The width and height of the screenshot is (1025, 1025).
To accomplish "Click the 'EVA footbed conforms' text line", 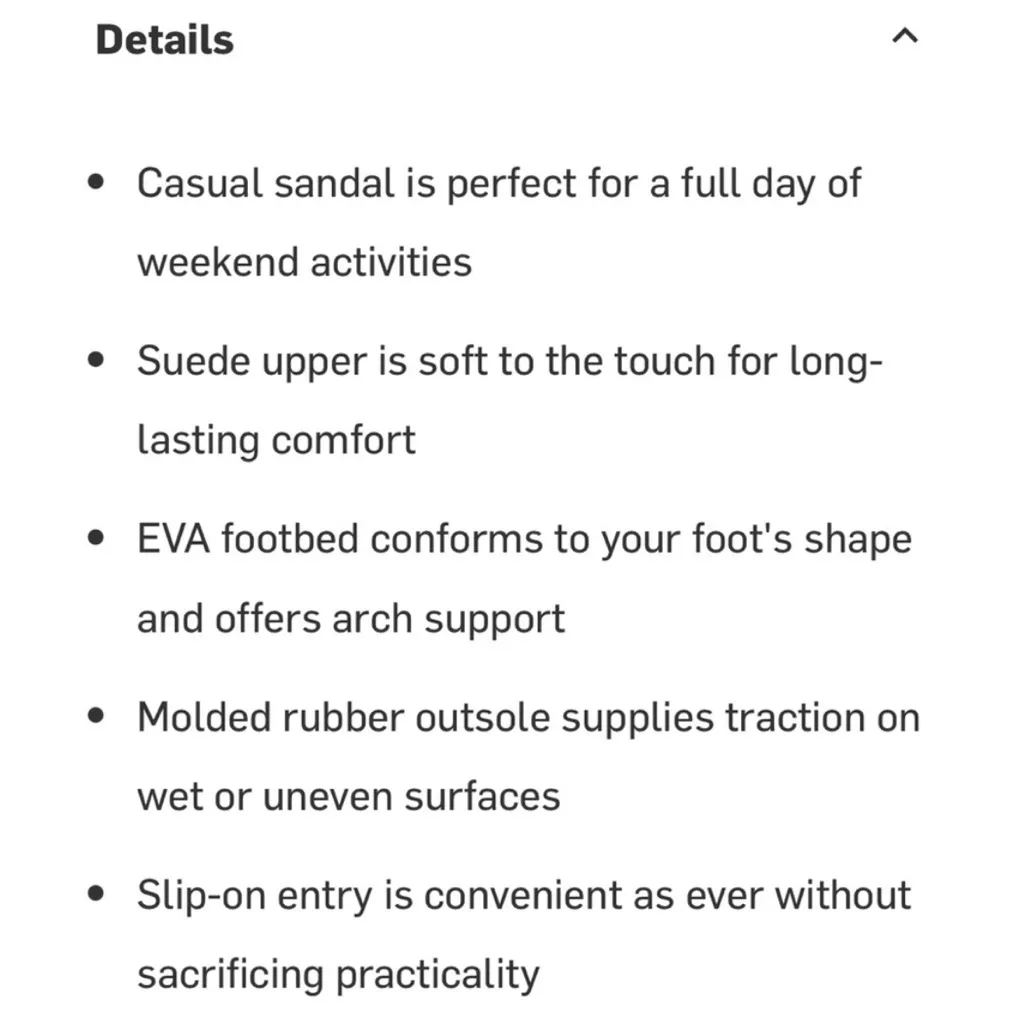I will pos(524,539).
